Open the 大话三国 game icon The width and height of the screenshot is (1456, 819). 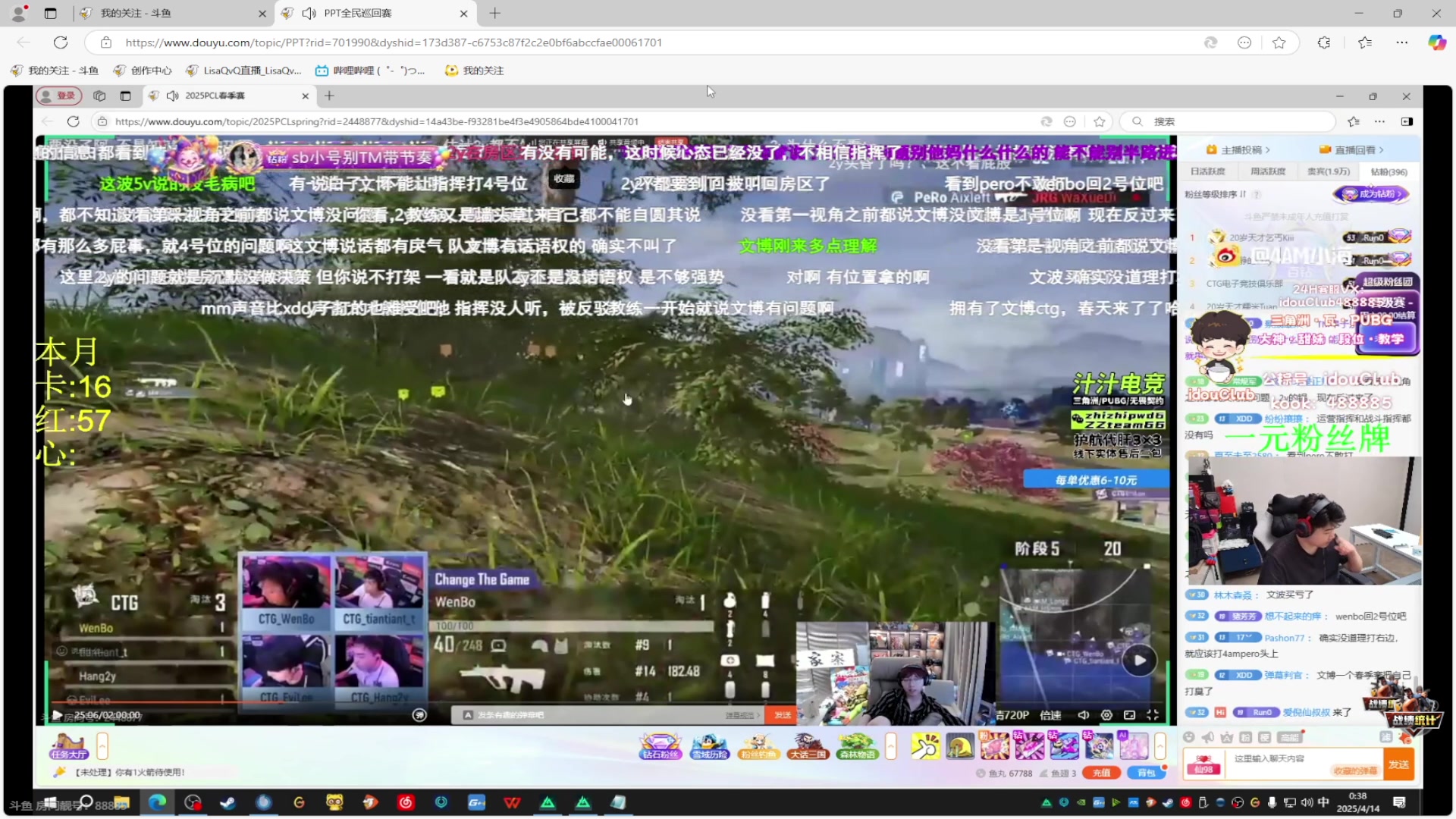pos(808,747)
